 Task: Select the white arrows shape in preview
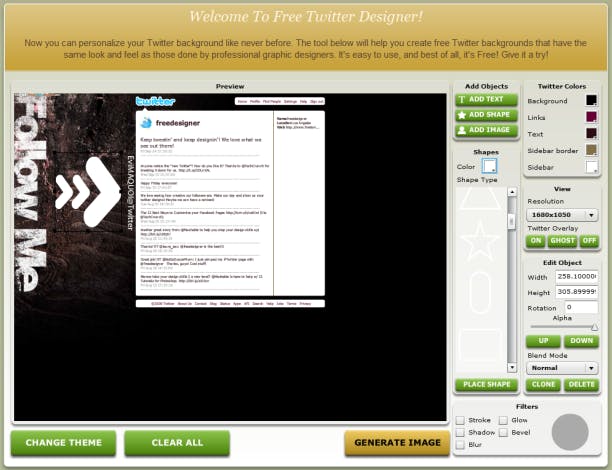pos(88,192)
